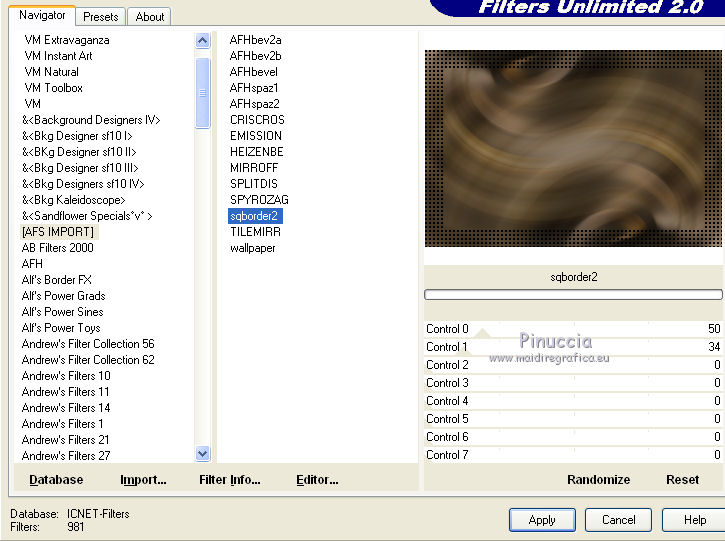This screenshot has height=541, width=725.
Task: Choose the TILEMIRR filter
Action: (255, 232)
